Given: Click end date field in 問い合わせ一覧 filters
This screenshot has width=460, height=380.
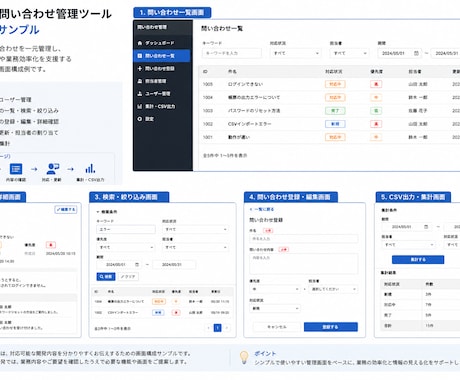Looking at the screenshot, I should pyautogui.click(x=446, y=53).
